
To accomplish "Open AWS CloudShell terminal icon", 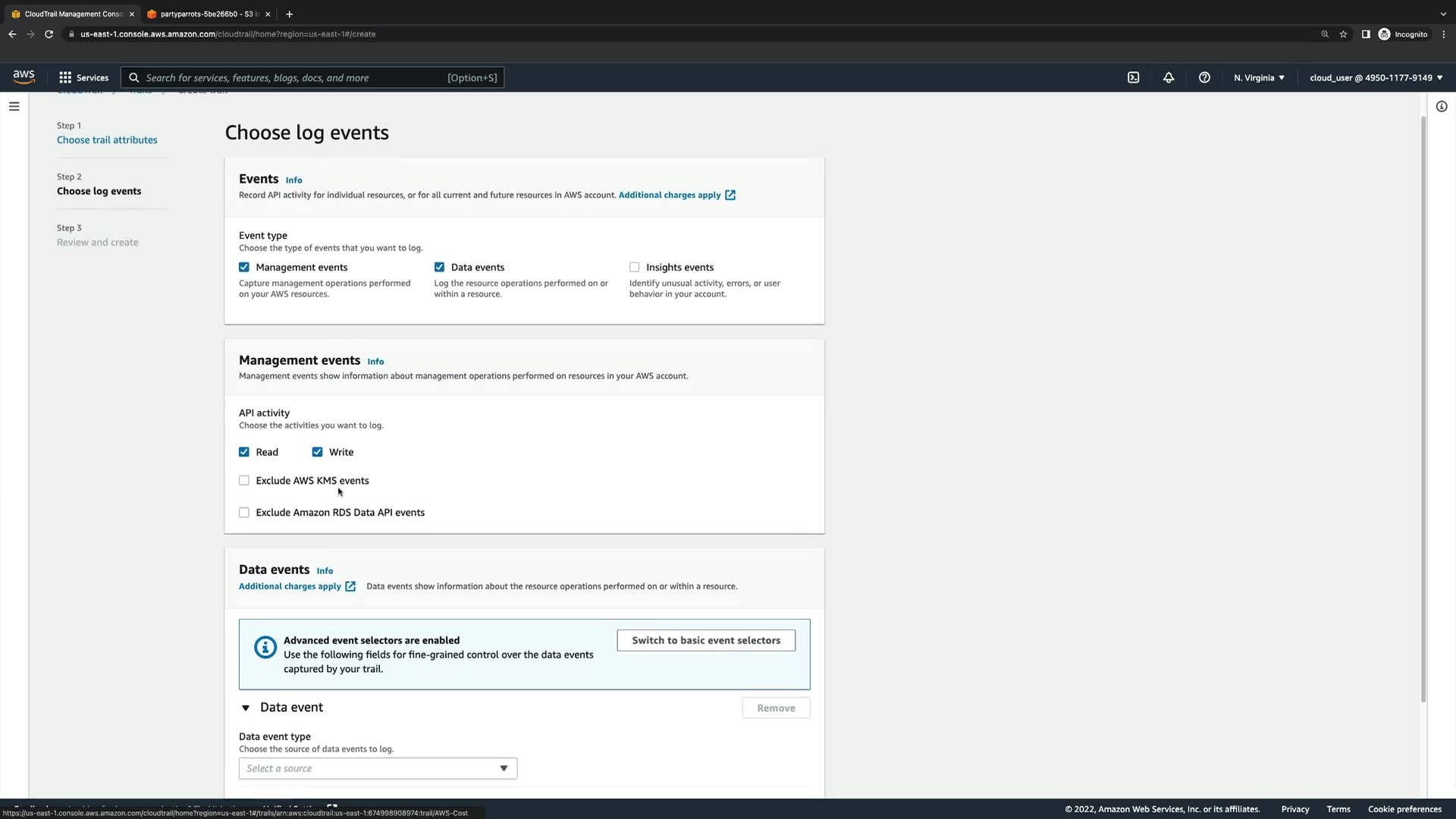I will (1133, 77).
